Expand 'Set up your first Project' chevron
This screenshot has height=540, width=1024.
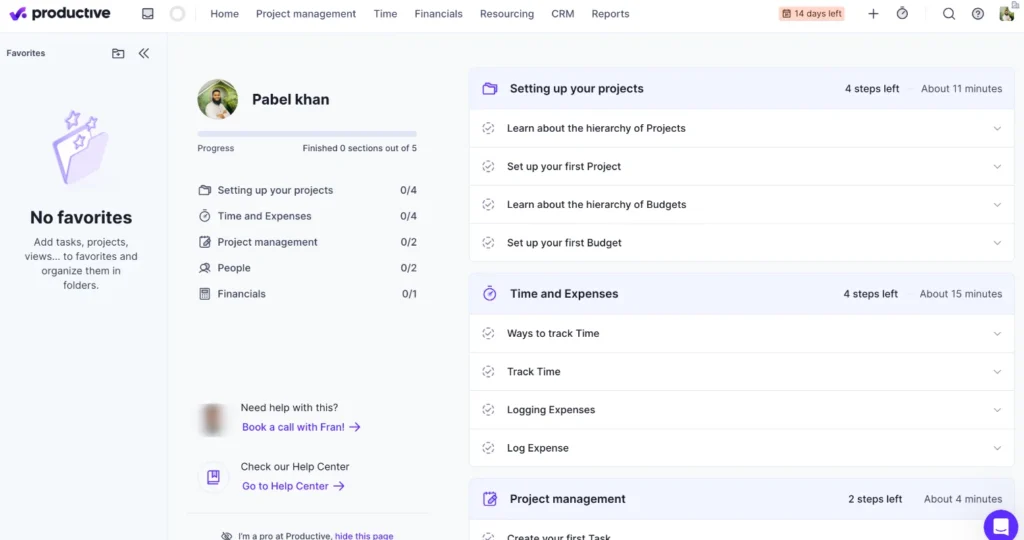click(x=997, y=167)
